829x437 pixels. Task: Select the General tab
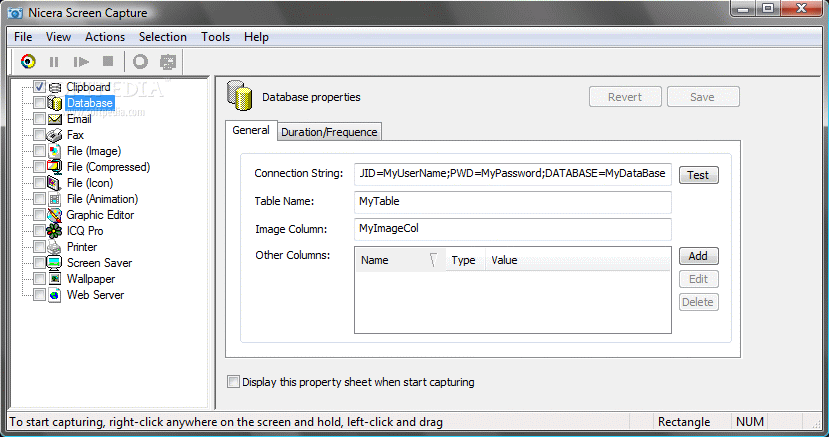[251, 130]
